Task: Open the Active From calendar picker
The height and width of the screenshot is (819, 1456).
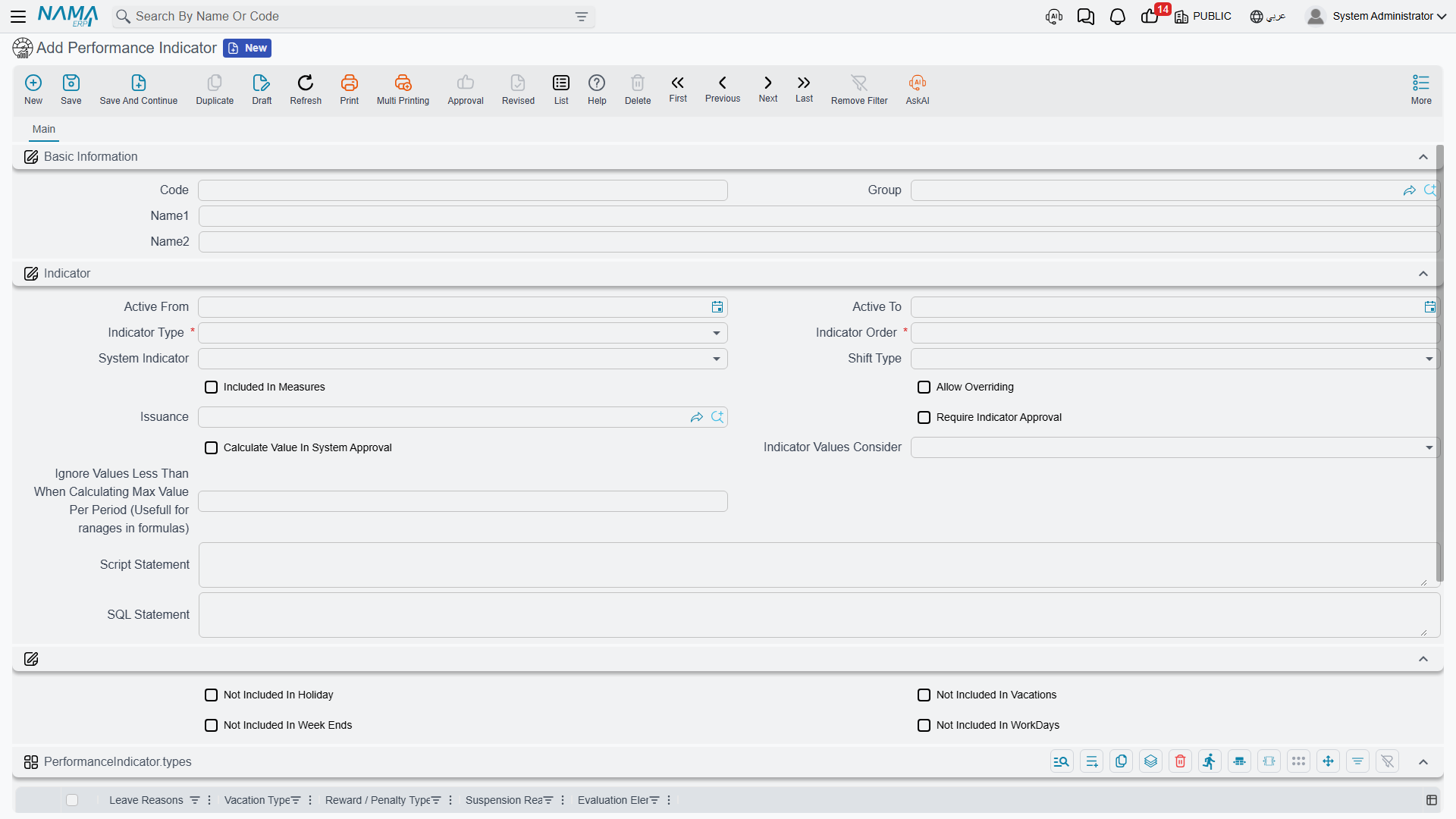Action: [x=717, y=307]
